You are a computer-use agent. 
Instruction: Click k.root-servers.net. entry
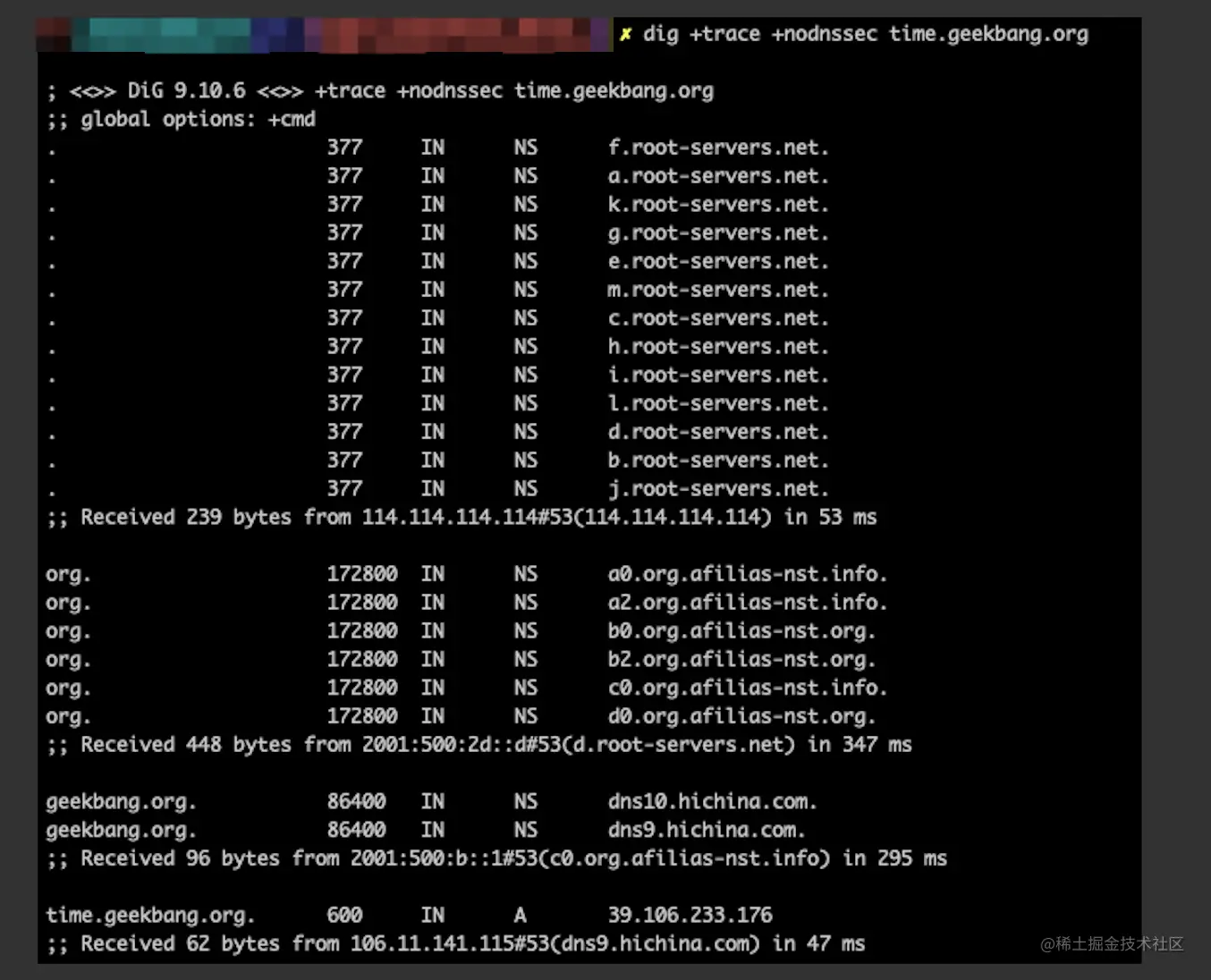coord(718,205)
